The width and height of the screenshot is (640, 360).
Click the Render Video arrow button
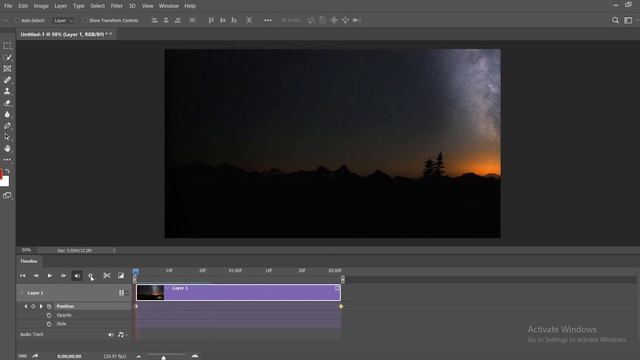coord(35,356)
